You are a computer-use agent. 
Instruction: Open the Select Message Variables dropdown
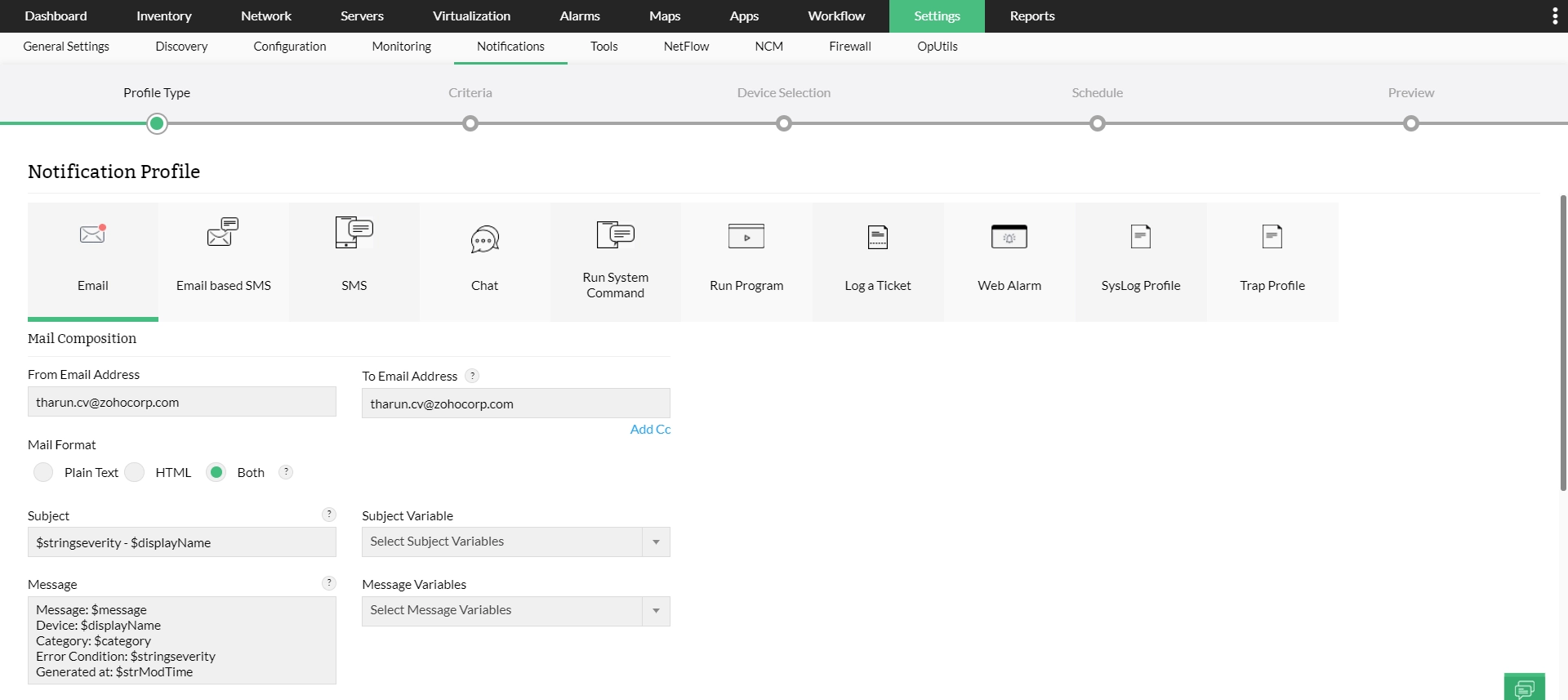coord(516,611)
